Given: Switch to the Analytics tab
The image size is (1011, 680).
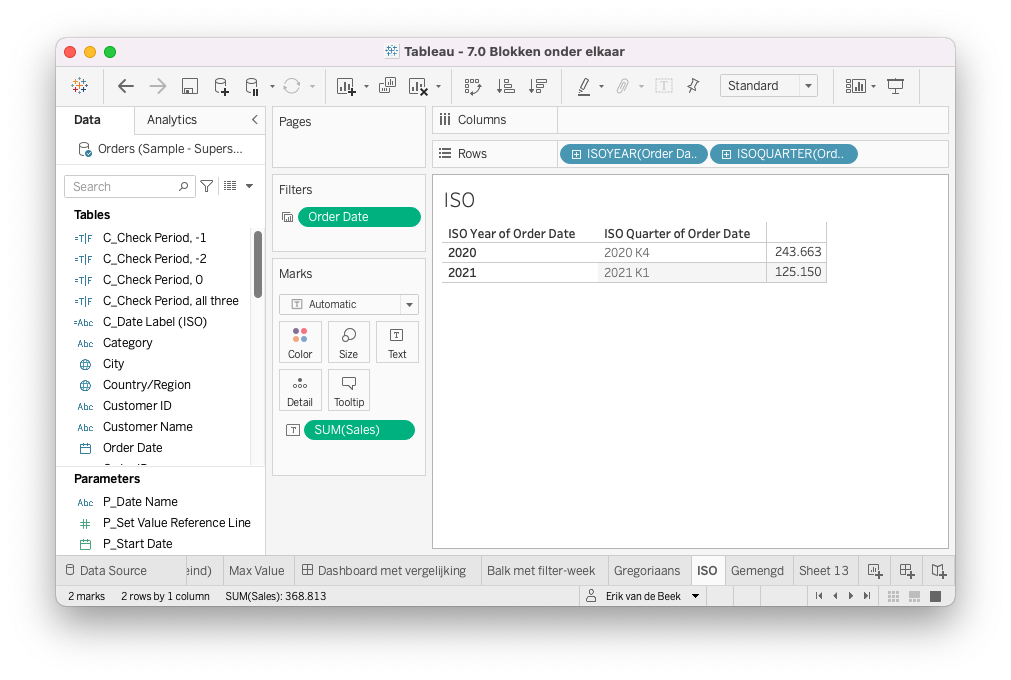Looking at the screenshot, I should (172, 120).
